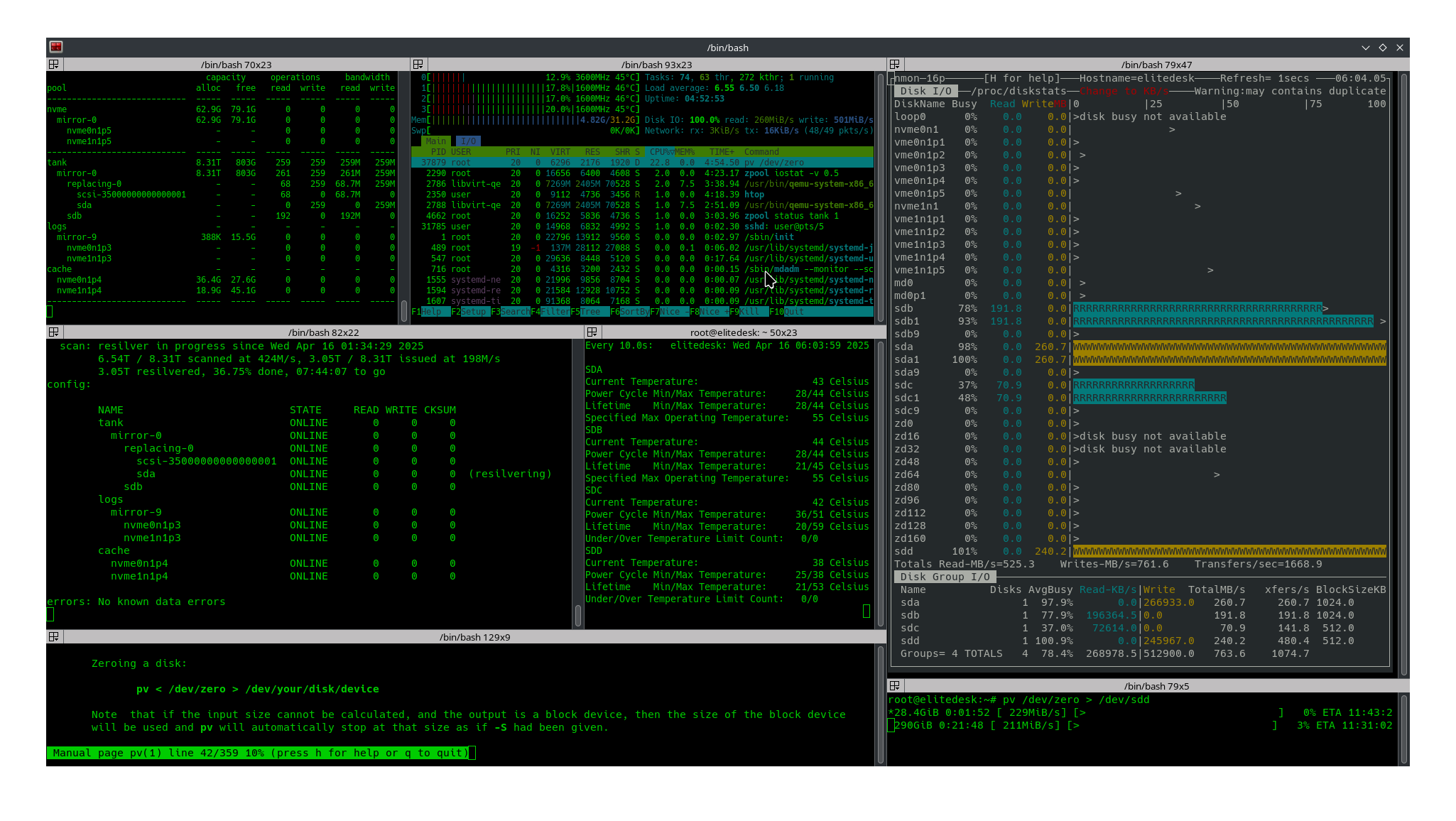This screenshot has height=821, width=1456.
Task: Open F2 Setup in the htop footer
Action: tap(473, 312)
